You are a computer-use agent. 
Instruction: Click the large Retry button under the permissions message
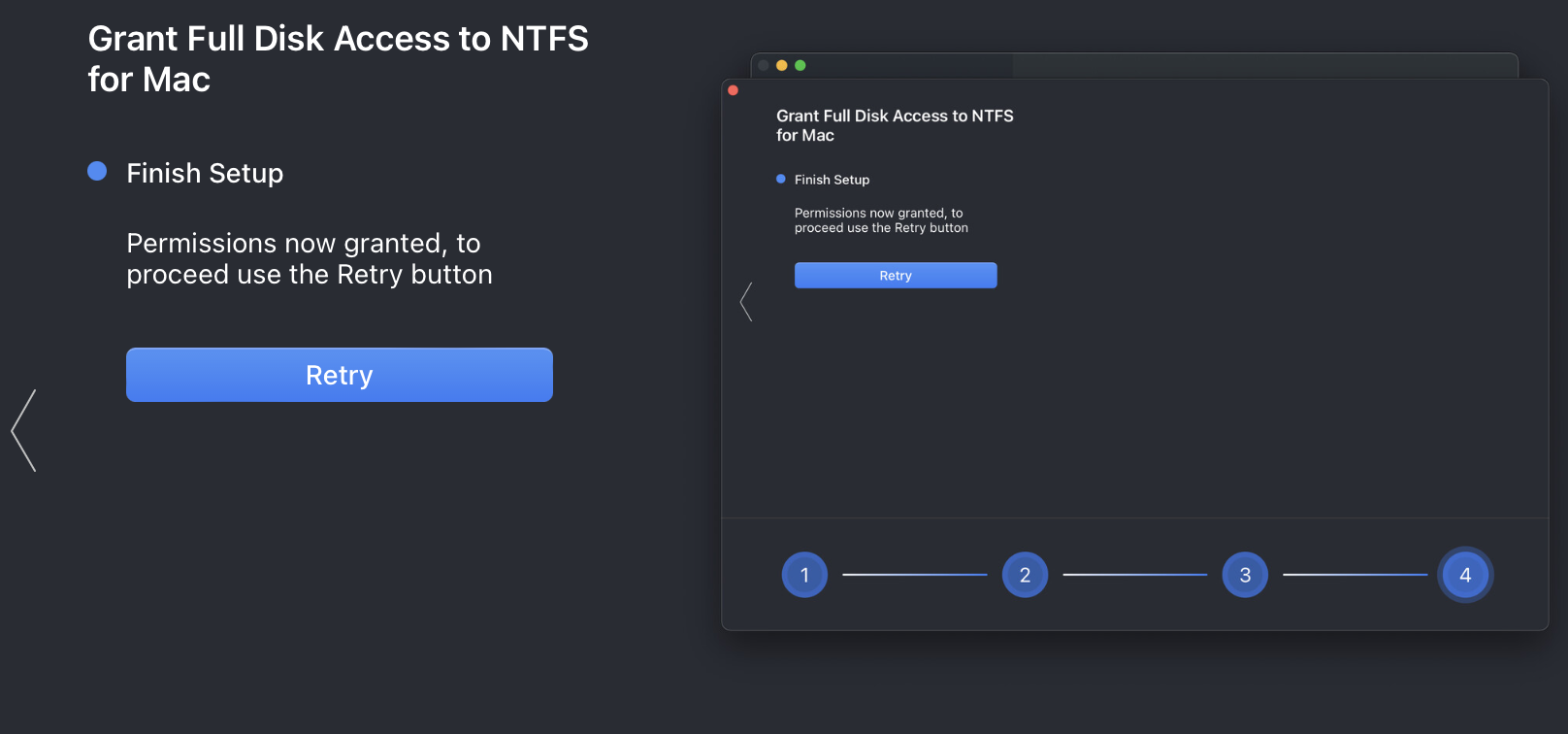pyautogui.click(x=340, y=375)
